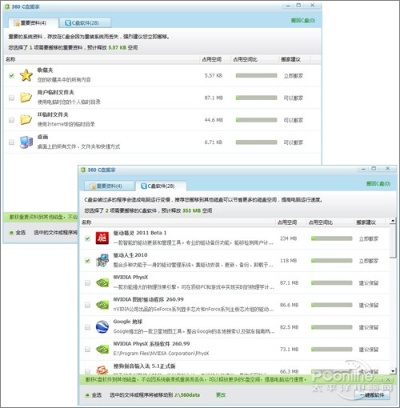Click the space-used column header in front window
The width and height of the screenshot is (400, 408).
(x=287, y=222)
